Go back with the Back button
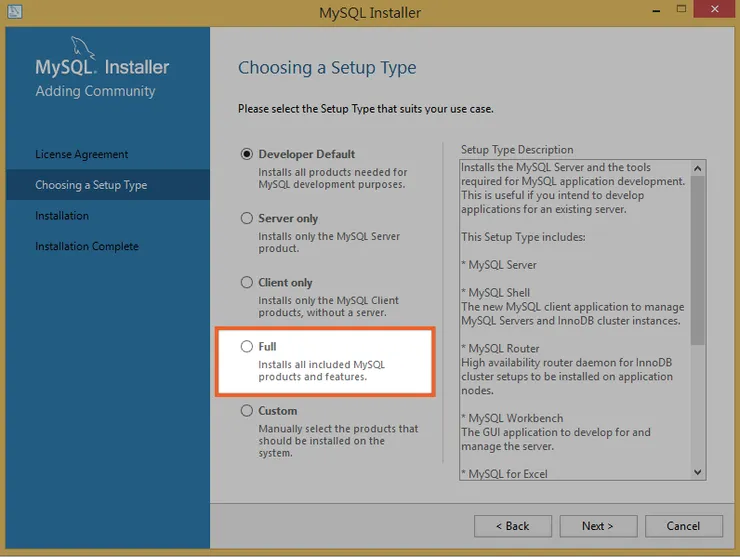 pyautogui.click(x=513, y=526)
